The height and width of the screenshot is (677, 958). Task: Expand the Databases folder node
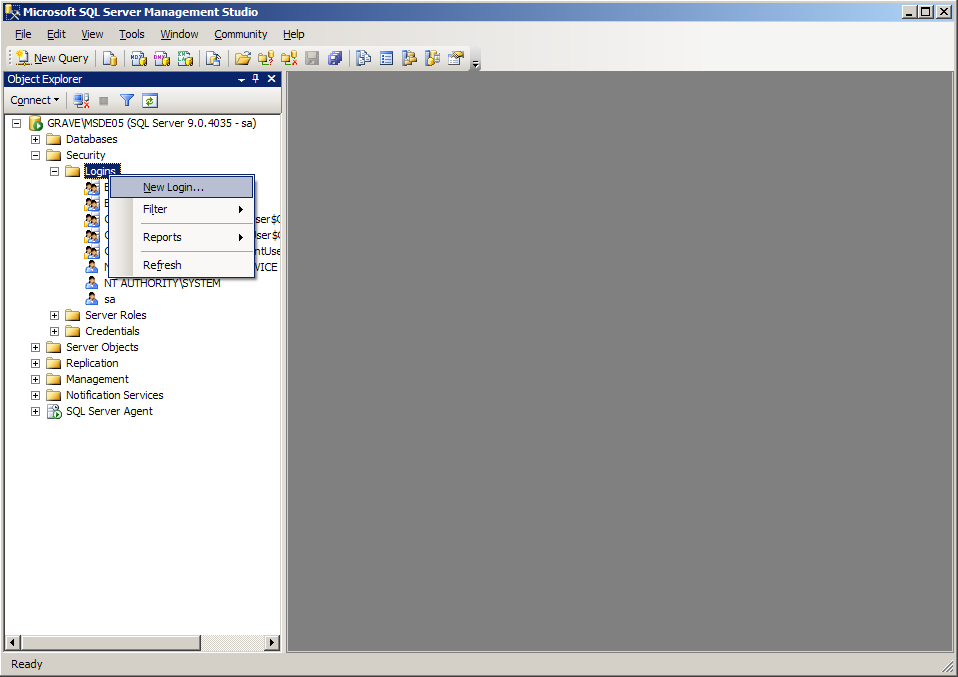36,139
